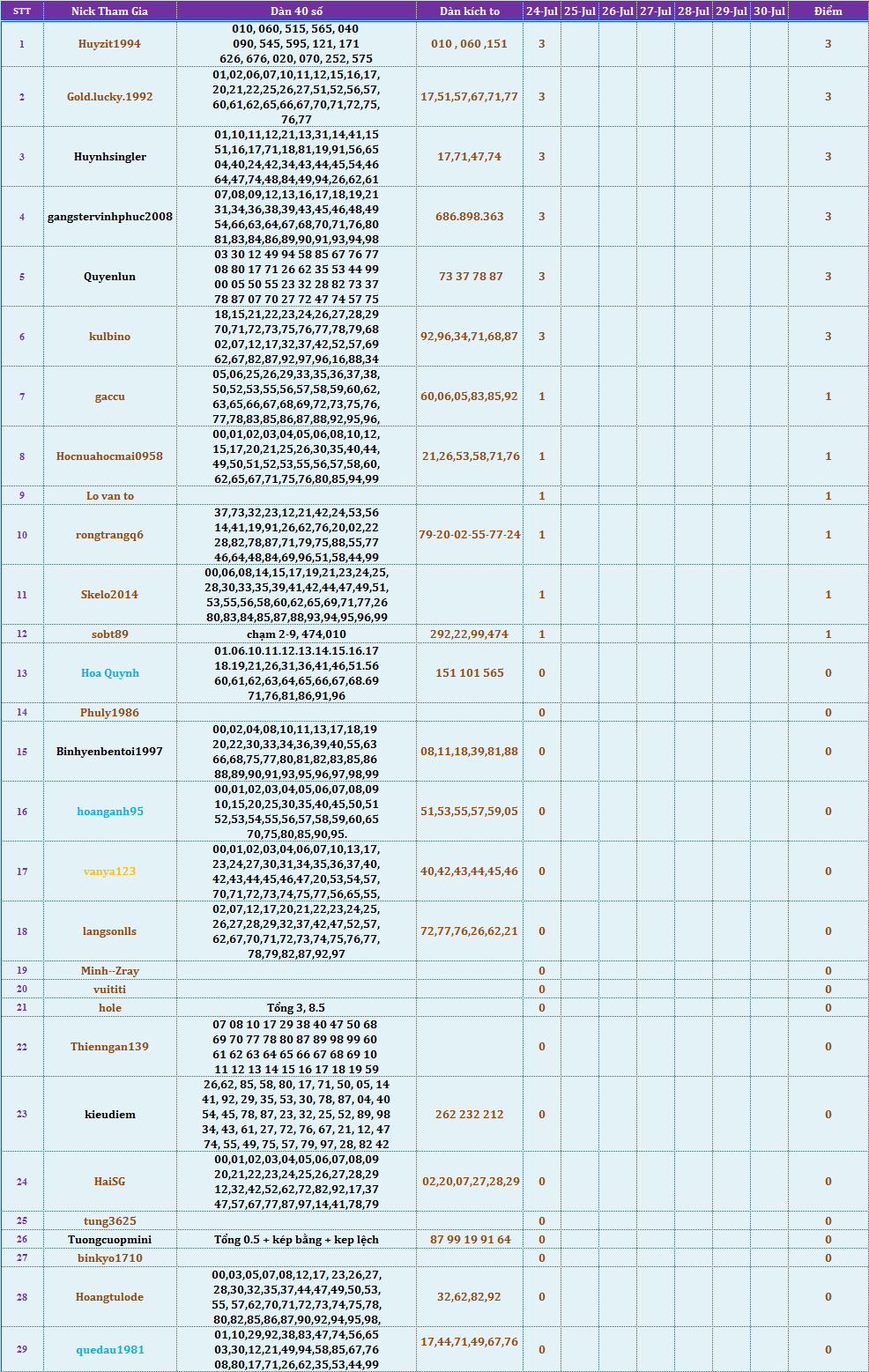Screen dimensions: 869x1372
Task: Select the Thienngan139 nickname
Action: (109, 1047)
